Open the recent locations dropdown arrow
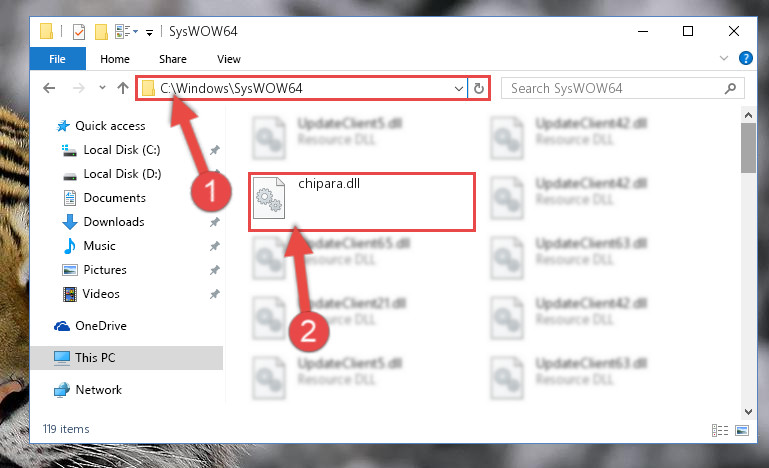 (x=102, y=88)
